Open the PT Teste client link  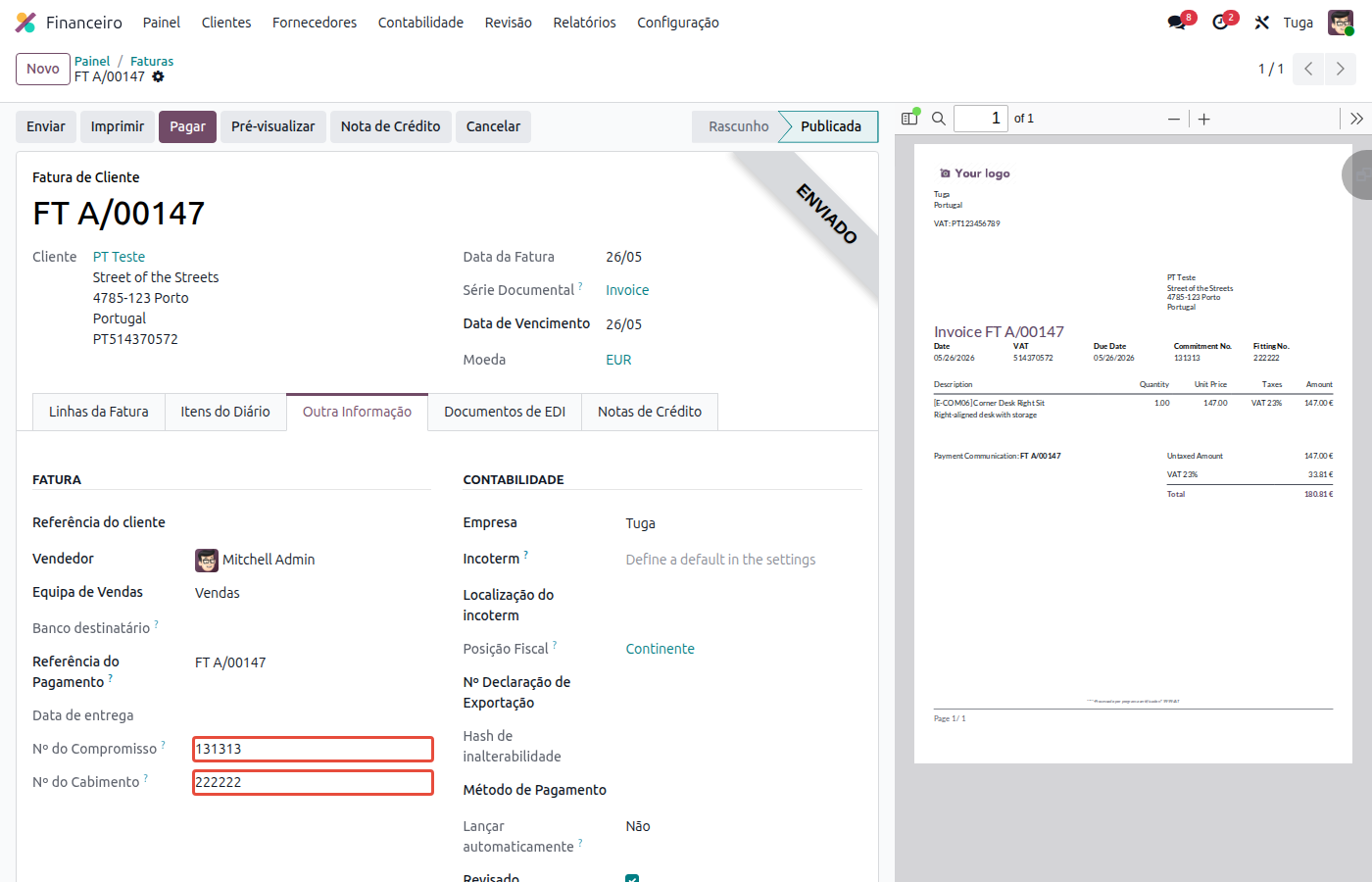tap(119, 257)
